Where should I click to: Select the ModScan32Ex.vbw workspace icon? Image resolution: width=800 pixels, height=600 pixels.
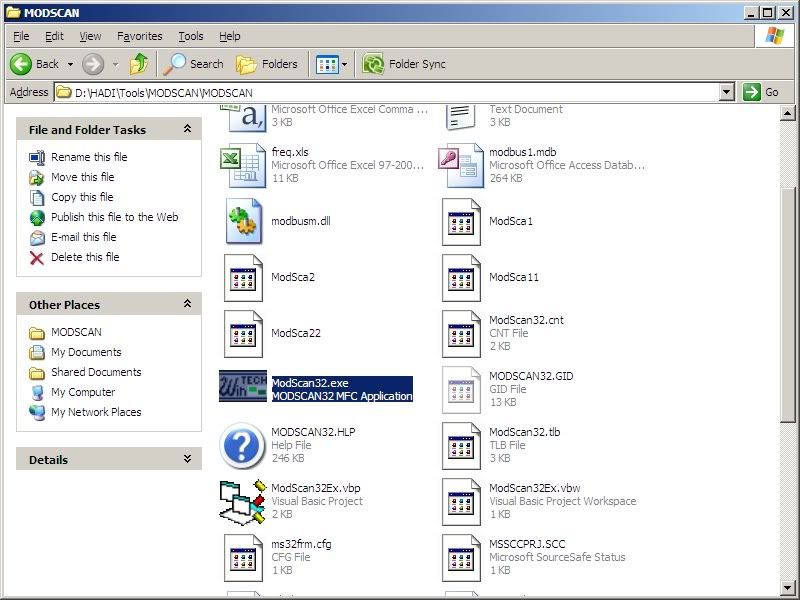click(461, 502)
